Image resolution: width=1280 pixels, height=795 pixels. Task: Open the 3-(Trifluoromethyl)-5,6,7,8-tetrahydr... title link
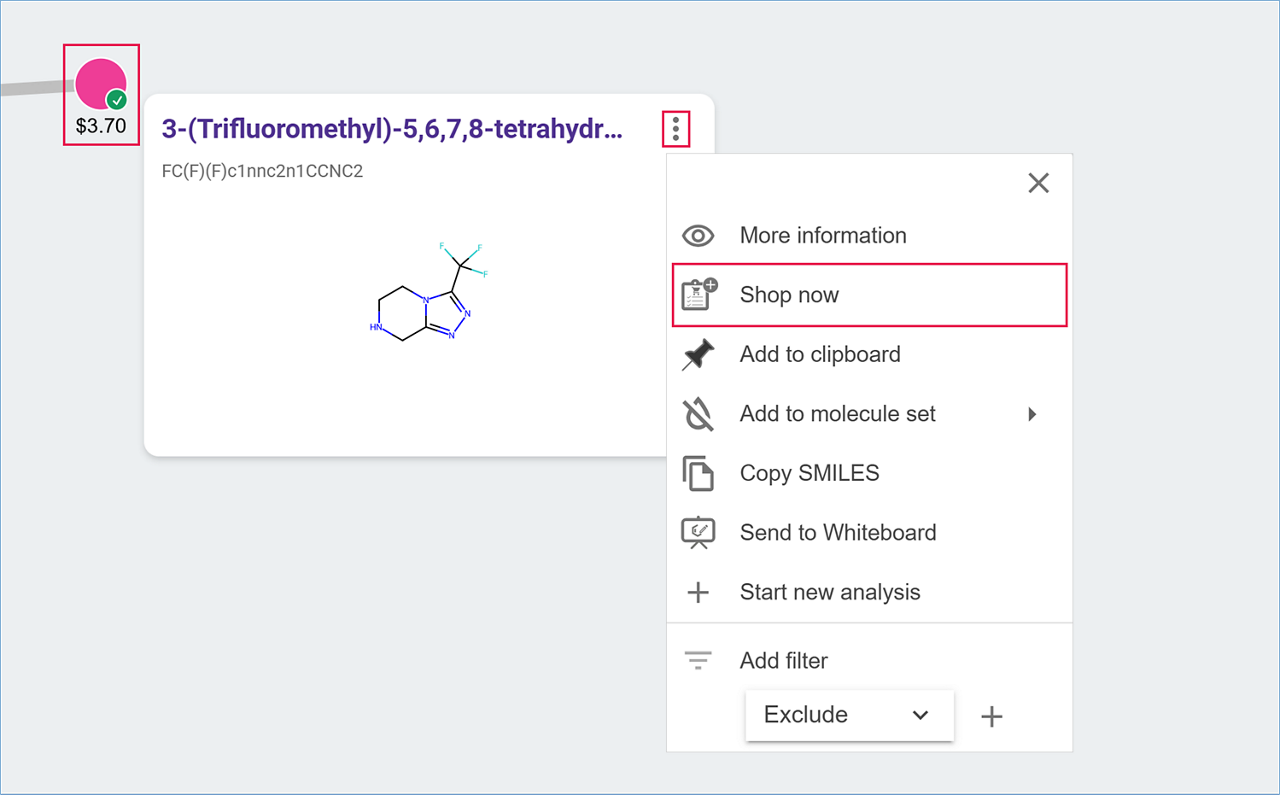(x=392, y=129)
